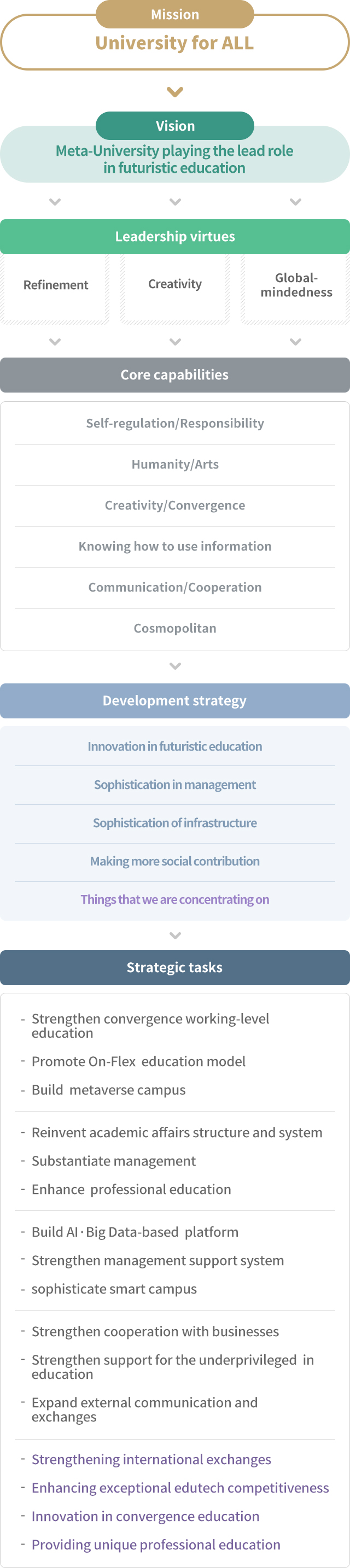This screenshot has height=1568, width=350.
Task: Select the Global-mindedness virtue box
Action: click(x=296, y=289)
